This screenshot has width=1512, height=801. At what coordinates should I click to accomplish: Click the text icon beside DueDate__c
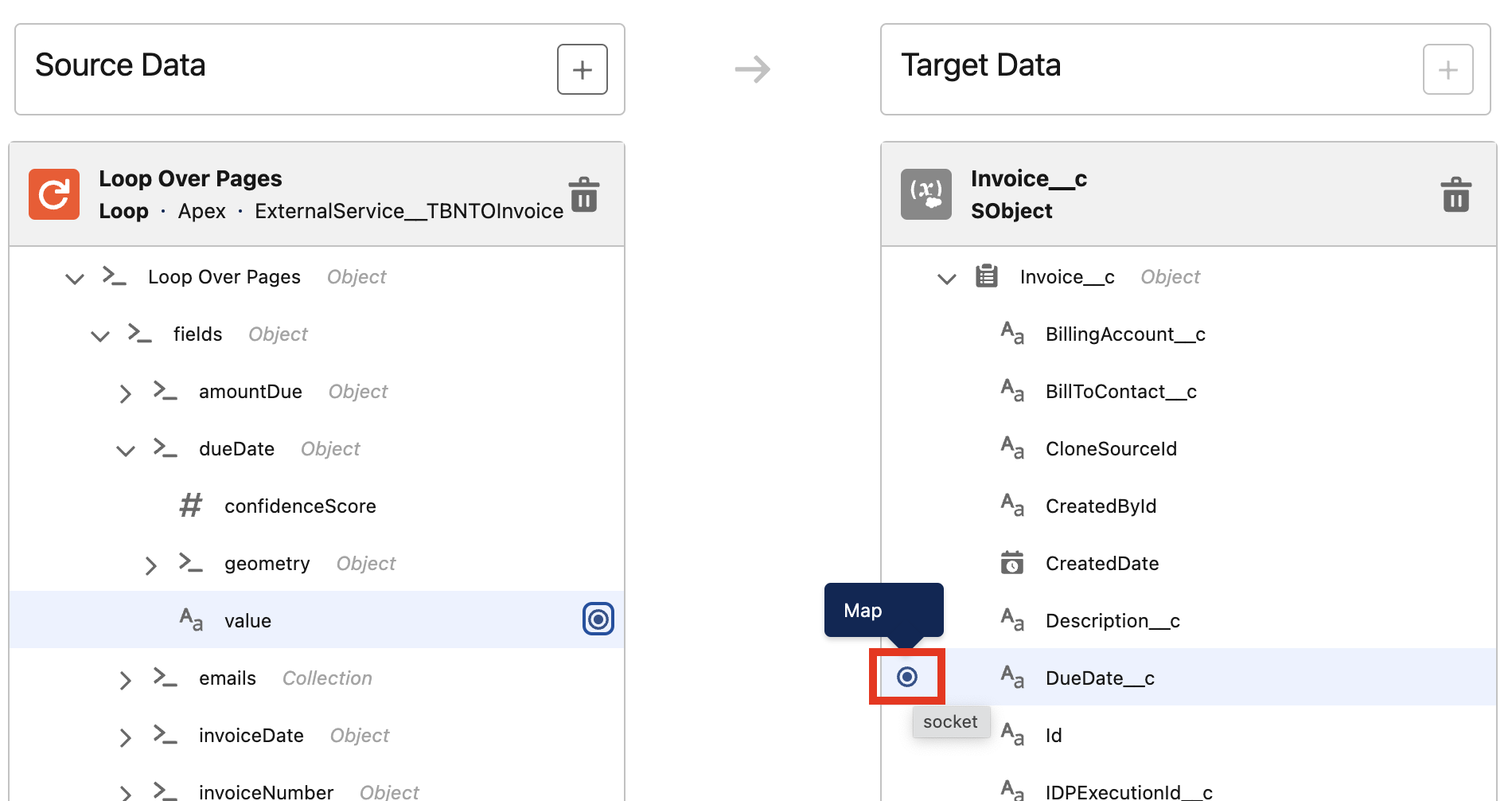coord(1012,678)
